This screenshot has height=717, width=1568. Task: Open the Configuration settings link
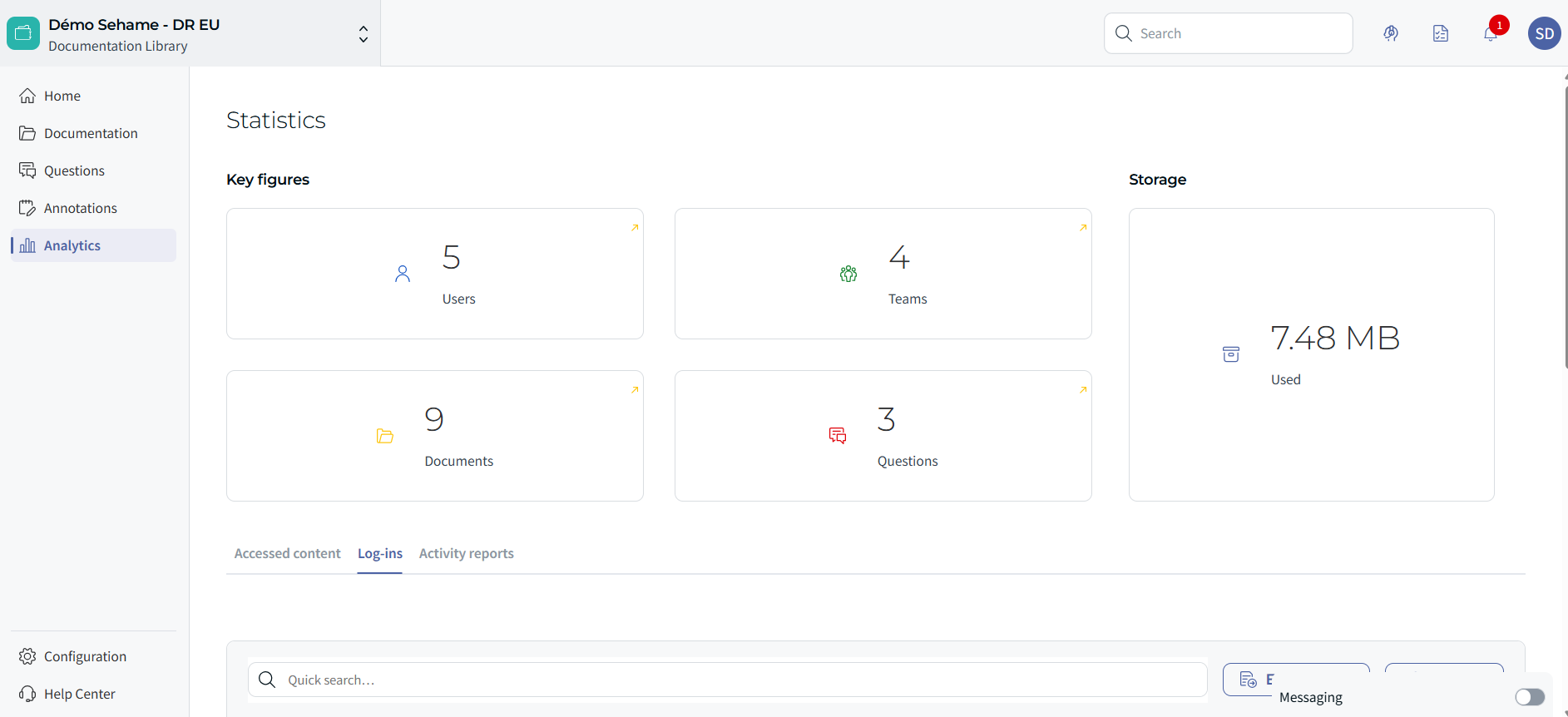point(85,656)
